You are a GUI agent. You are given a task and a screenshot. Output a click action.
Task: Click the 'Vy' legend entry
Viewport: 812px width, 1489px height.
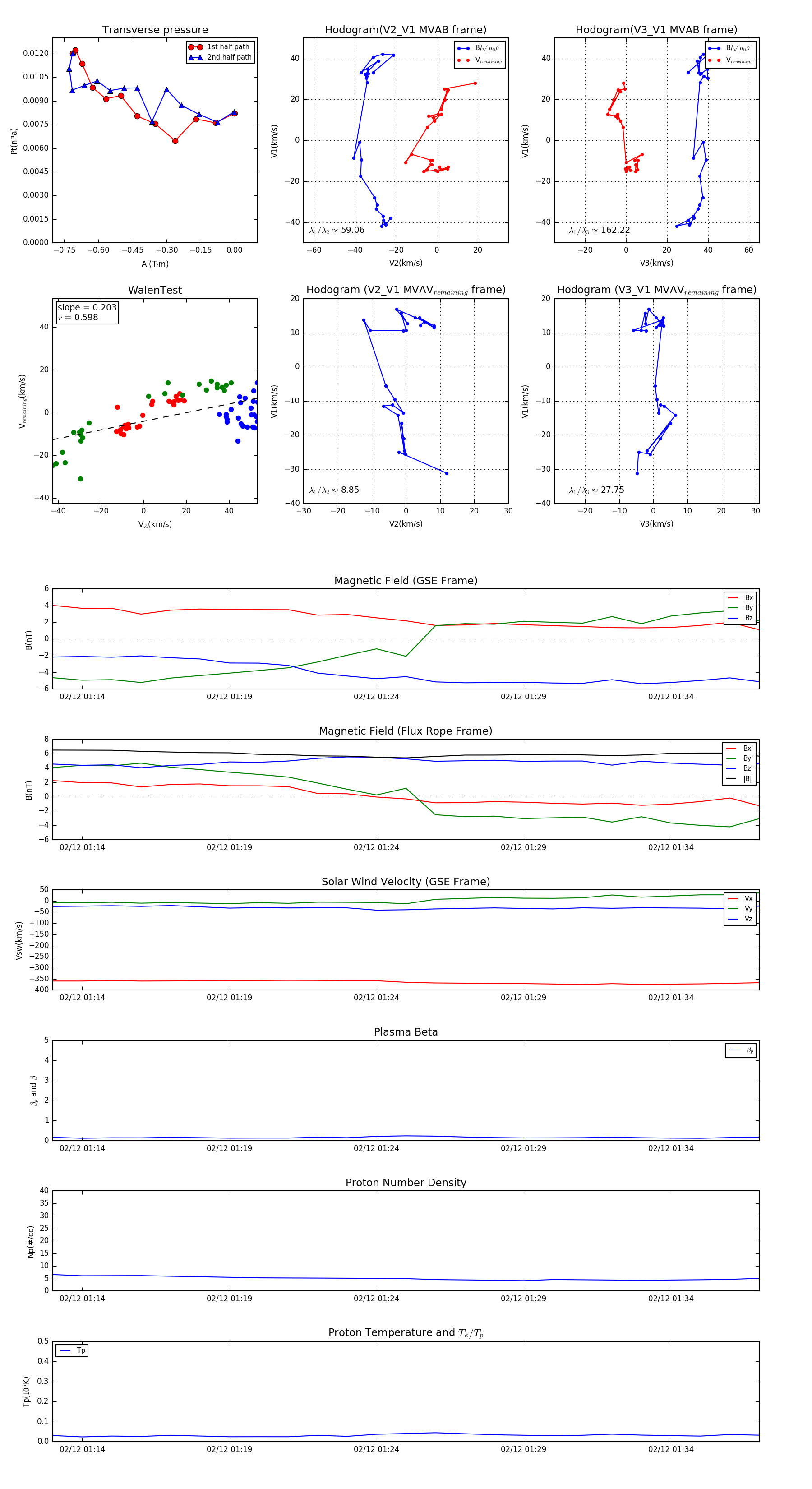pyautogui.click(x=741, y=909)
